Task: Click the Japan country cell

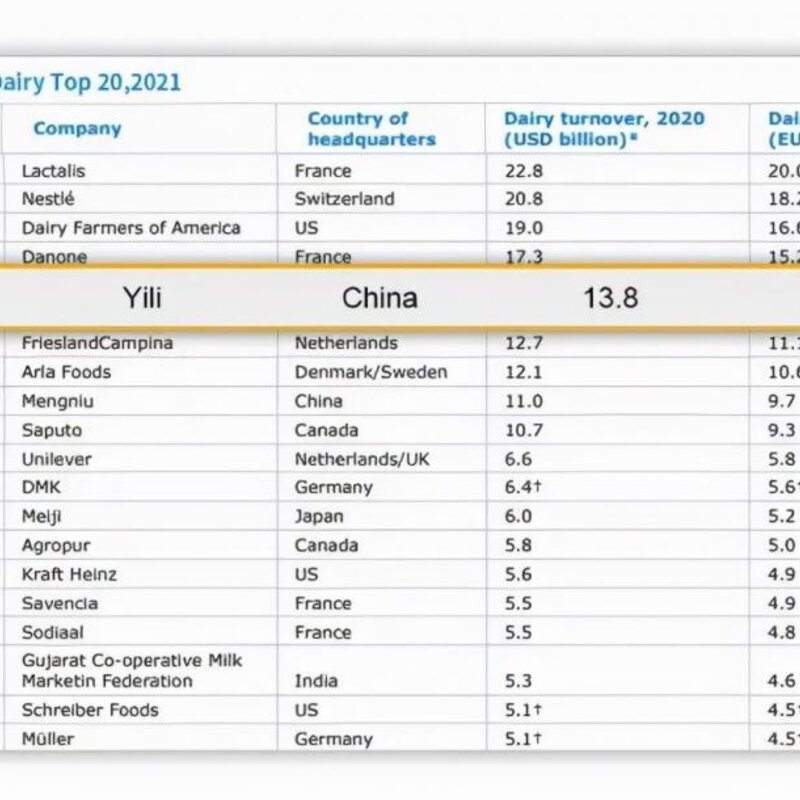Action: 319,517
